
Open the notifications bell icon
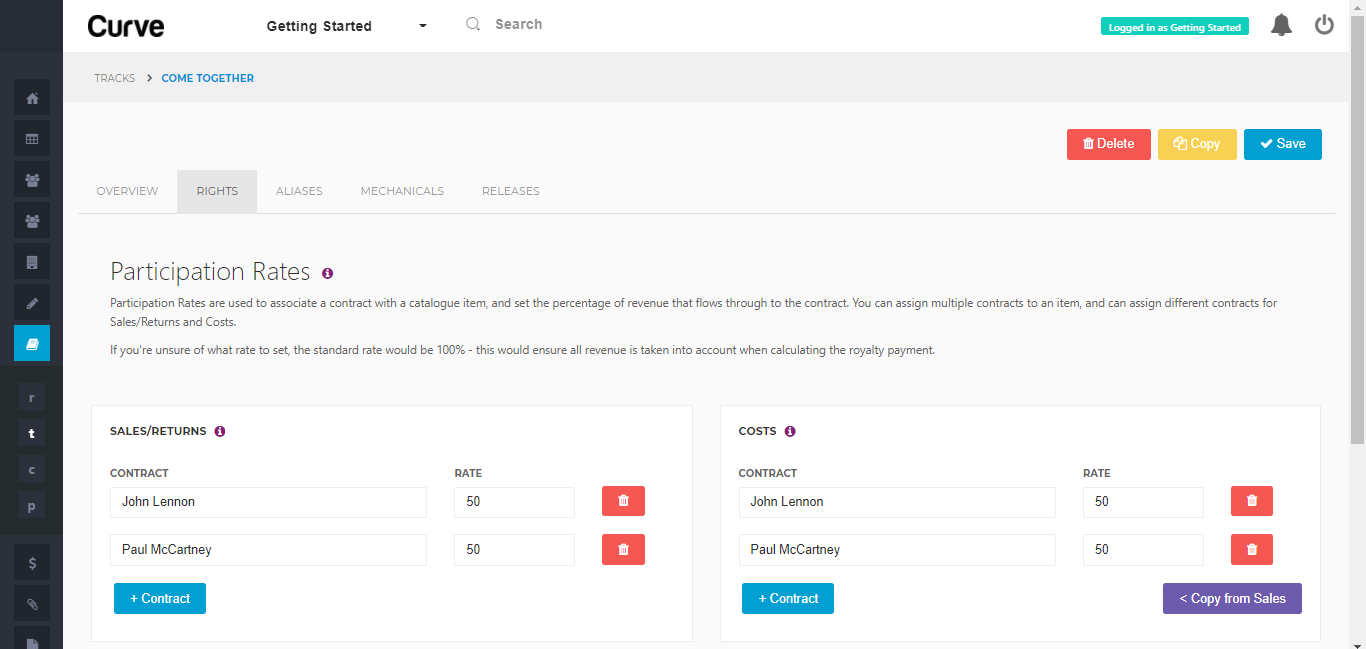(x=1281, y=25)
